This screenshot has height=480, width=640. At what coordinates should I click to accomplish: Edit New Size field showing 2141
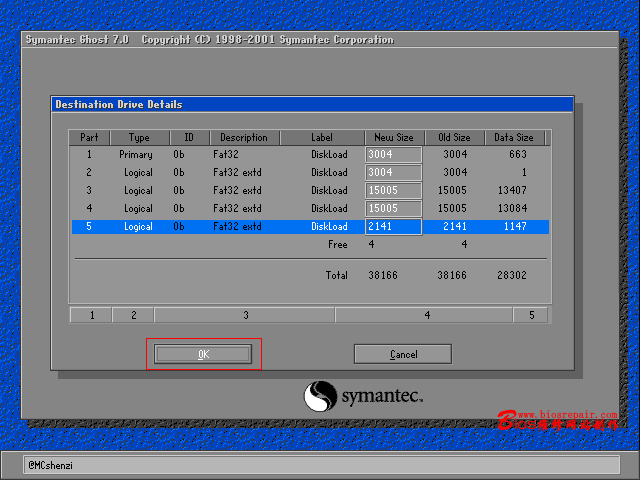coord(393,227)
